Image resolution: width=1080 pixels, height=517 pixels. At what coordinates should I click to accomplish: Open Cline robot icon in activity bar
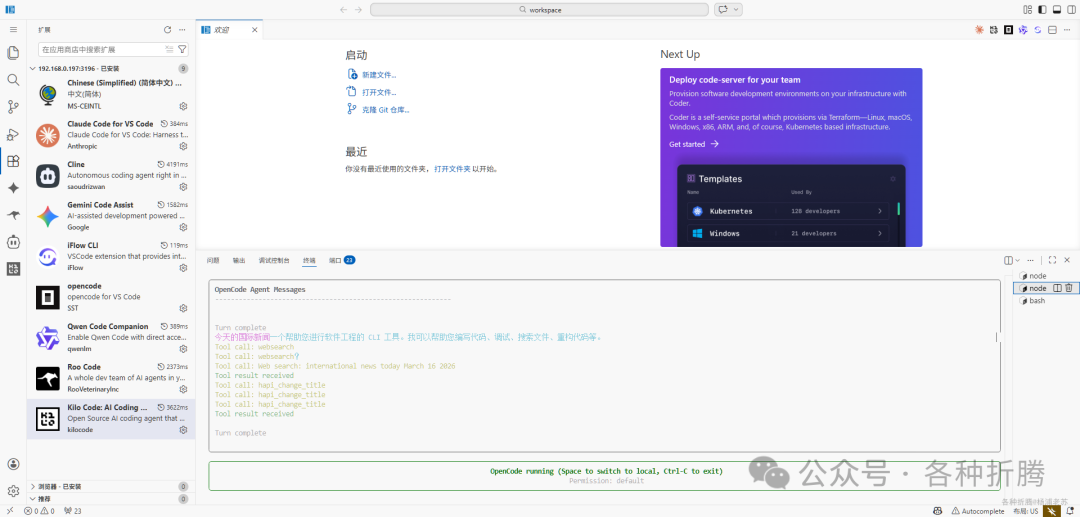tap(13, 242)
